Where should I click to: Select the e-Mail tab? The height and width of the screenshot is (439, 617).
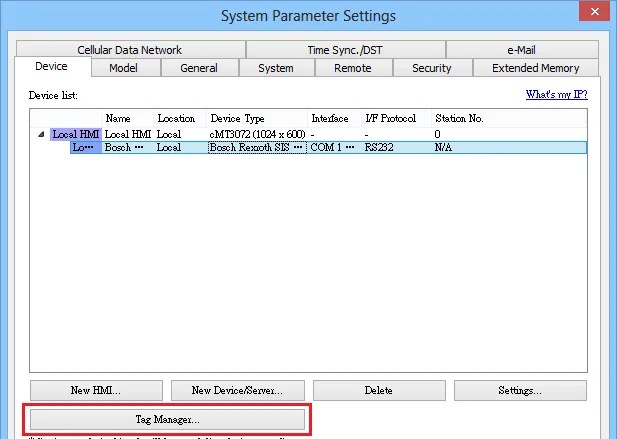click(522, 50)
